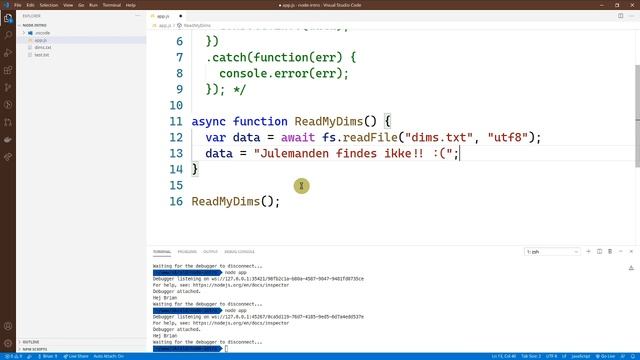Open the File menu

pos(18,5)
